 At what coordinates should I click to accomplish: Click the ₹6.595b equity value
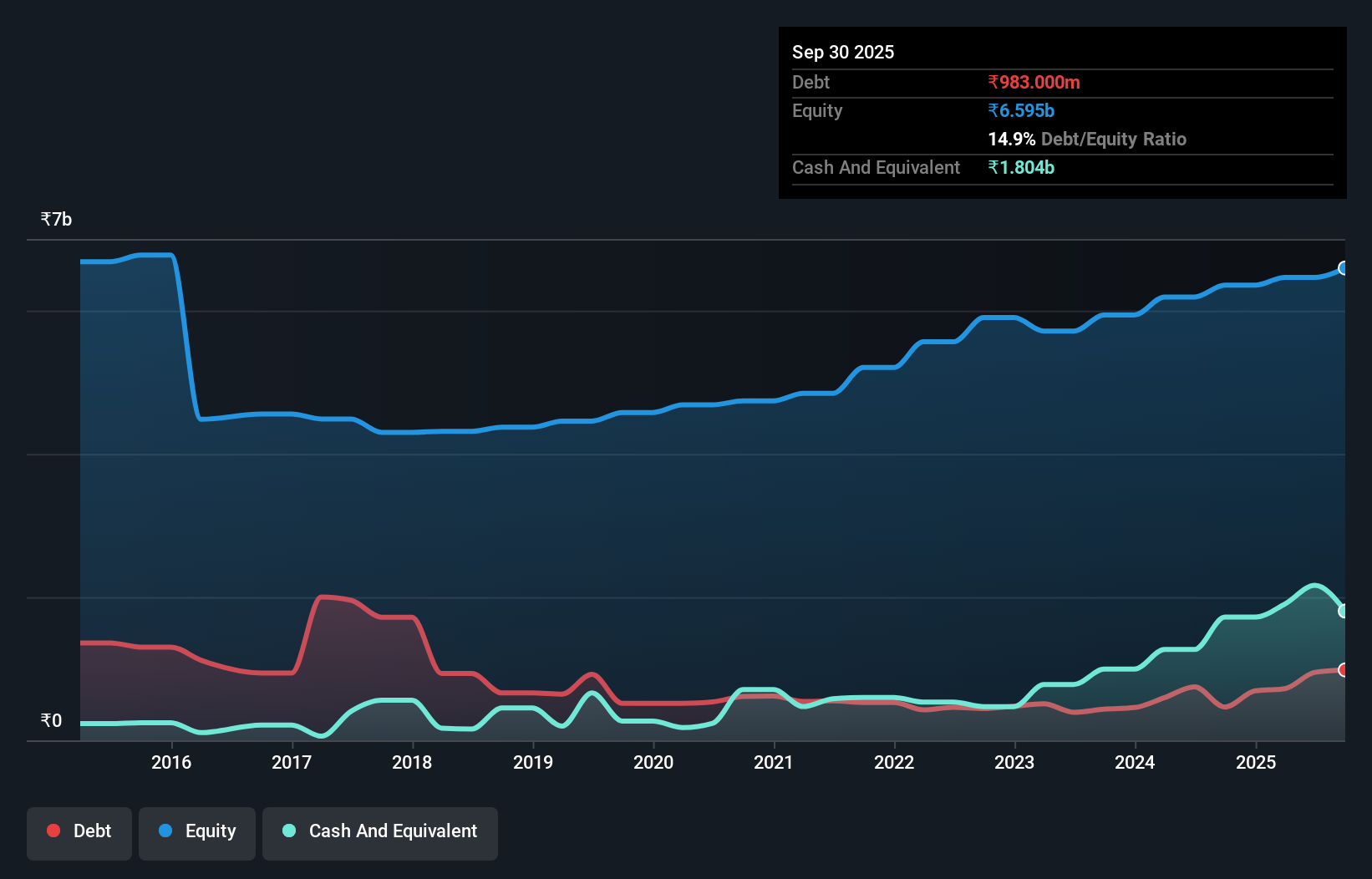1021,110
